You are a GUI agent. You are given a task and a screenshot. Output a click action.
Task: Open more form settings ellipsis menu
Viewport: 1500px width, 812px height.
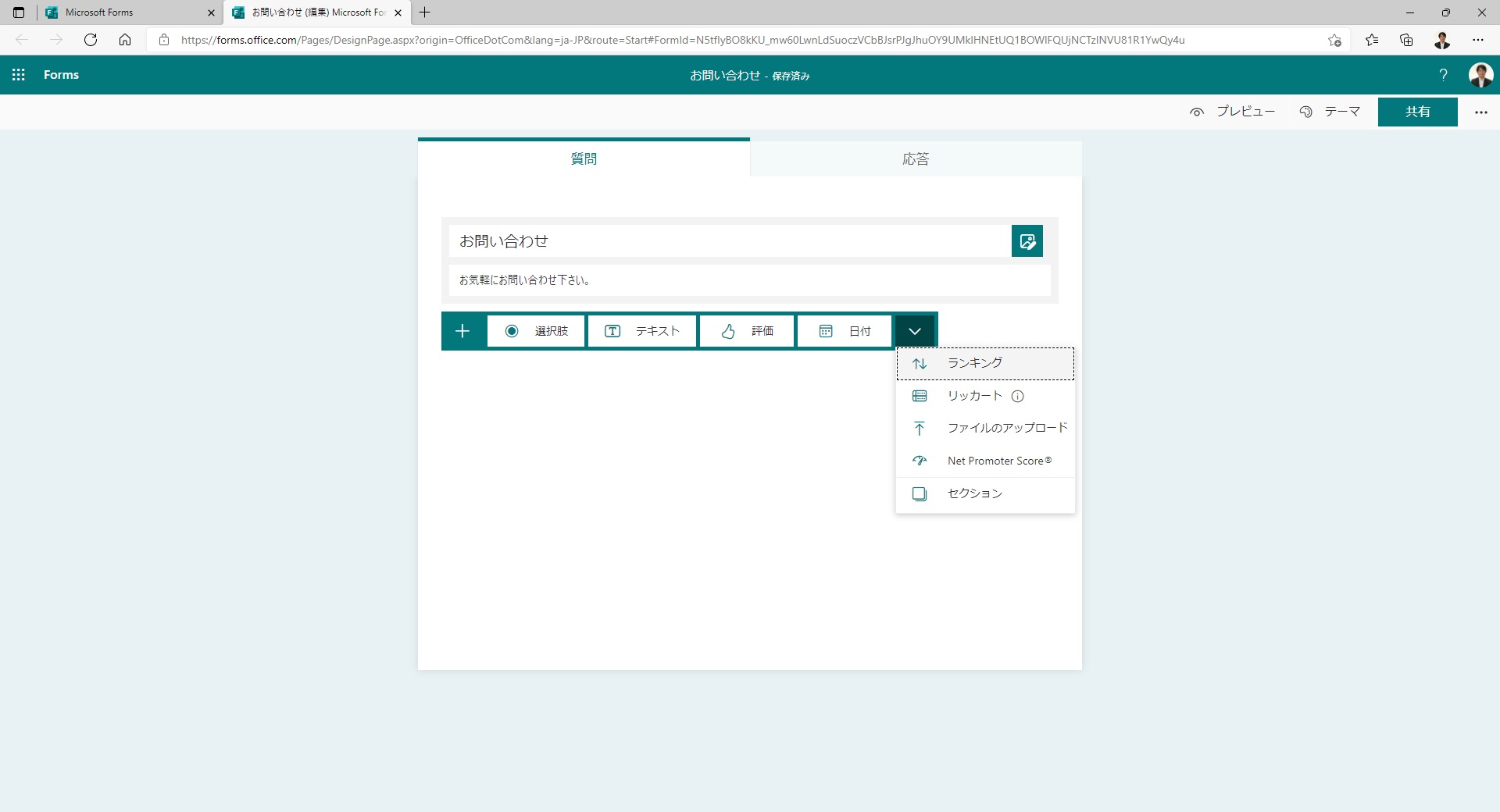[x=1480, y=112]
